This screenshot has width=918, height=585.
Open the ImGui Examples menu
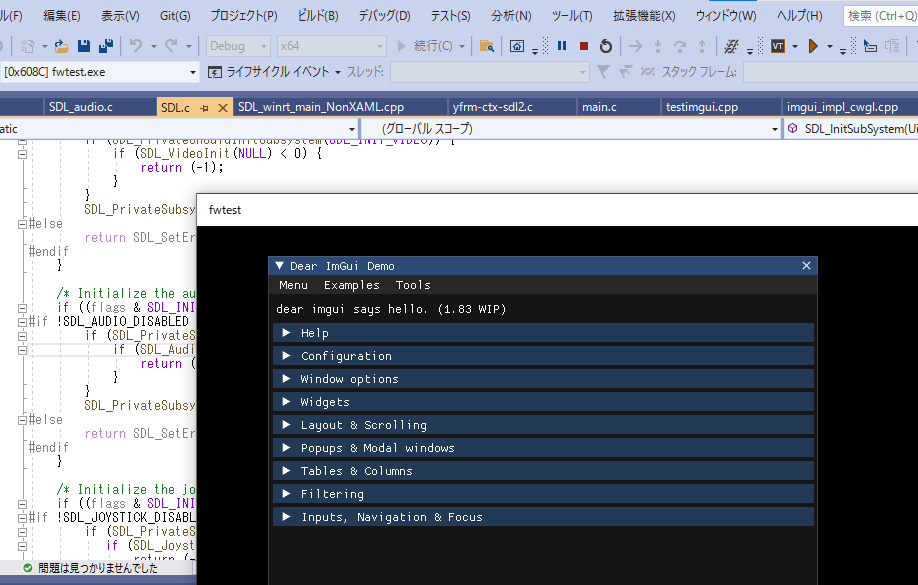351,285
